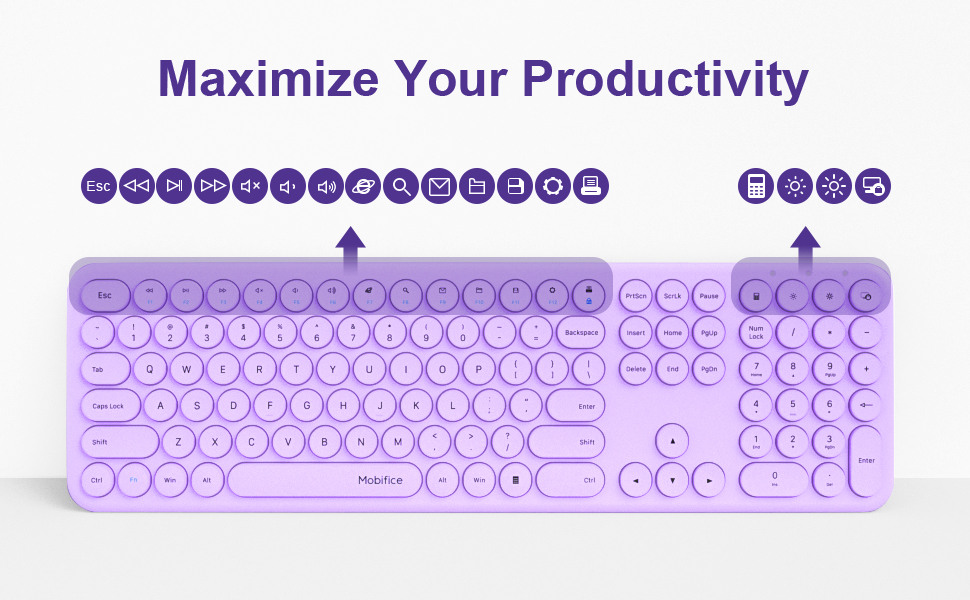Click the printer circle icon above the keyboard

click(590, 186)
